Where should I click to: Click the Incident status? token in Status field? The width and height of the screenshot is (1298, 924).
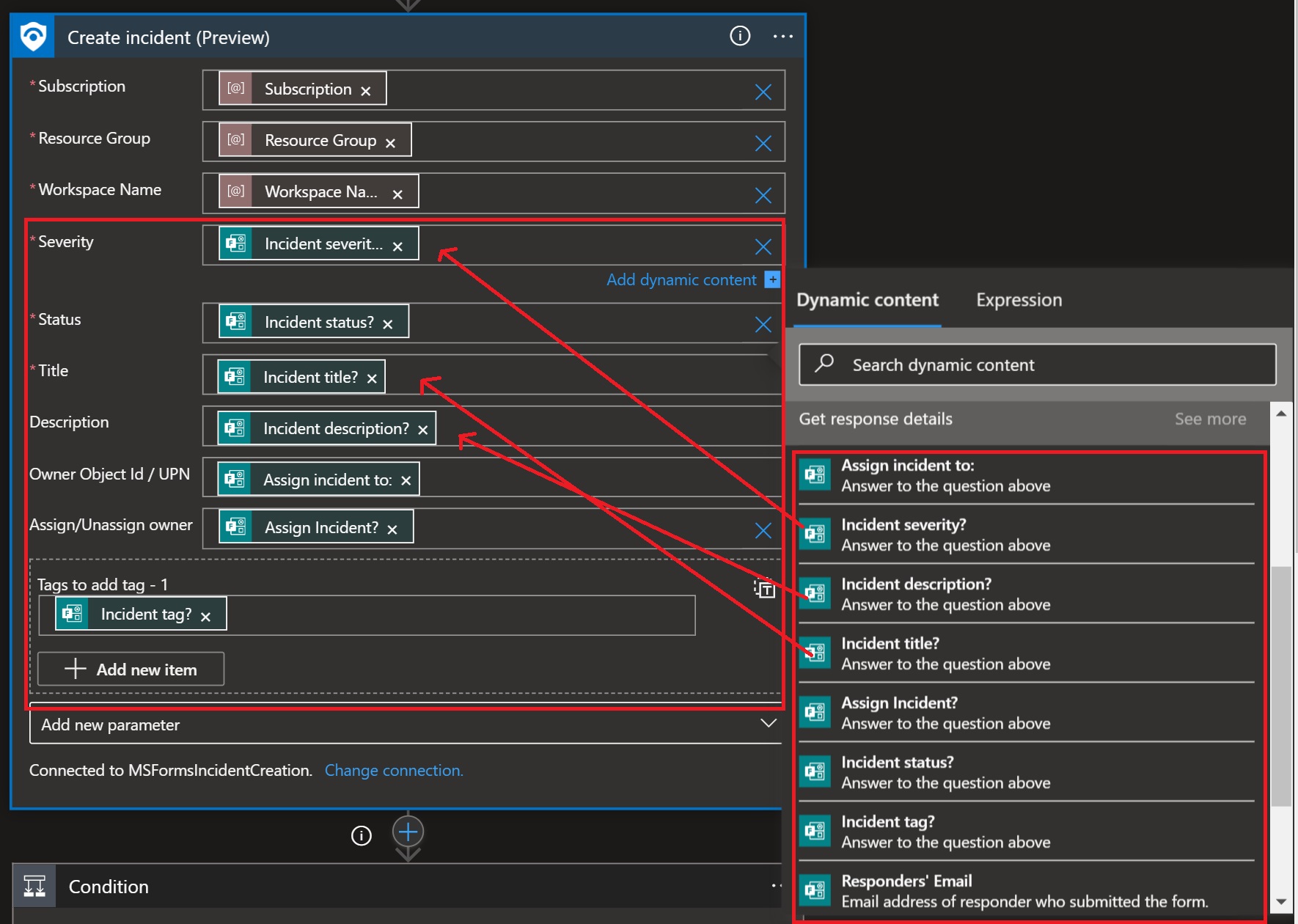(314, 322)
